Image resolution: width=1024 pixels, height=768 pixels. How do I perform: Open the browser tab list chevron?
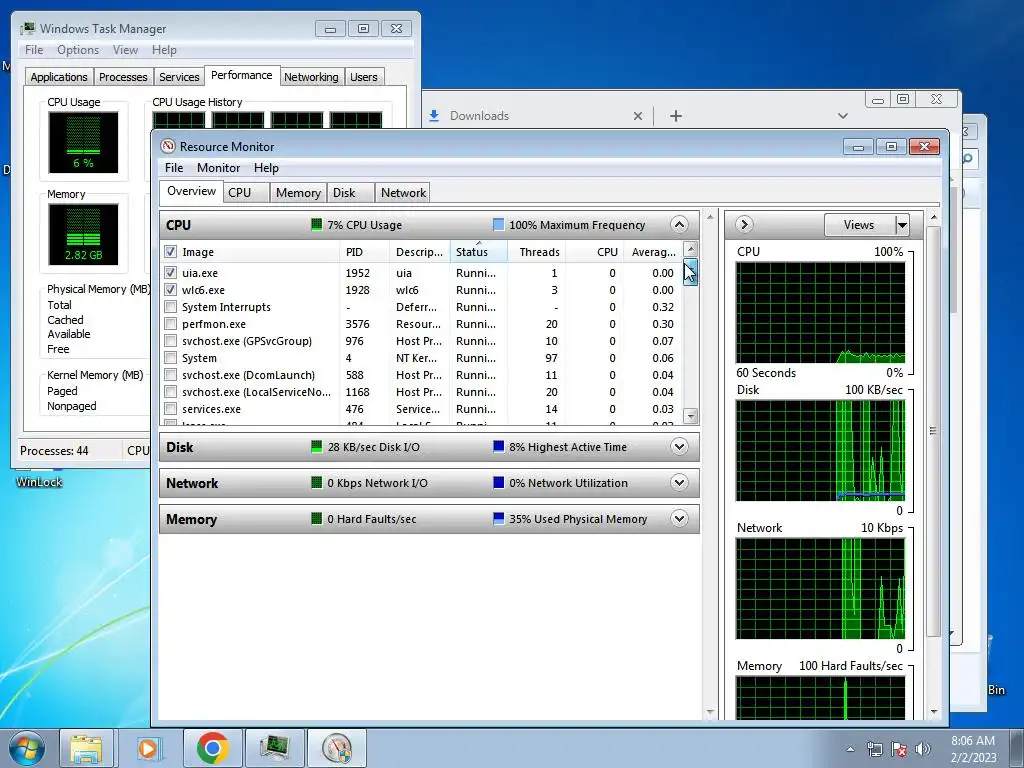pos(842,116)
